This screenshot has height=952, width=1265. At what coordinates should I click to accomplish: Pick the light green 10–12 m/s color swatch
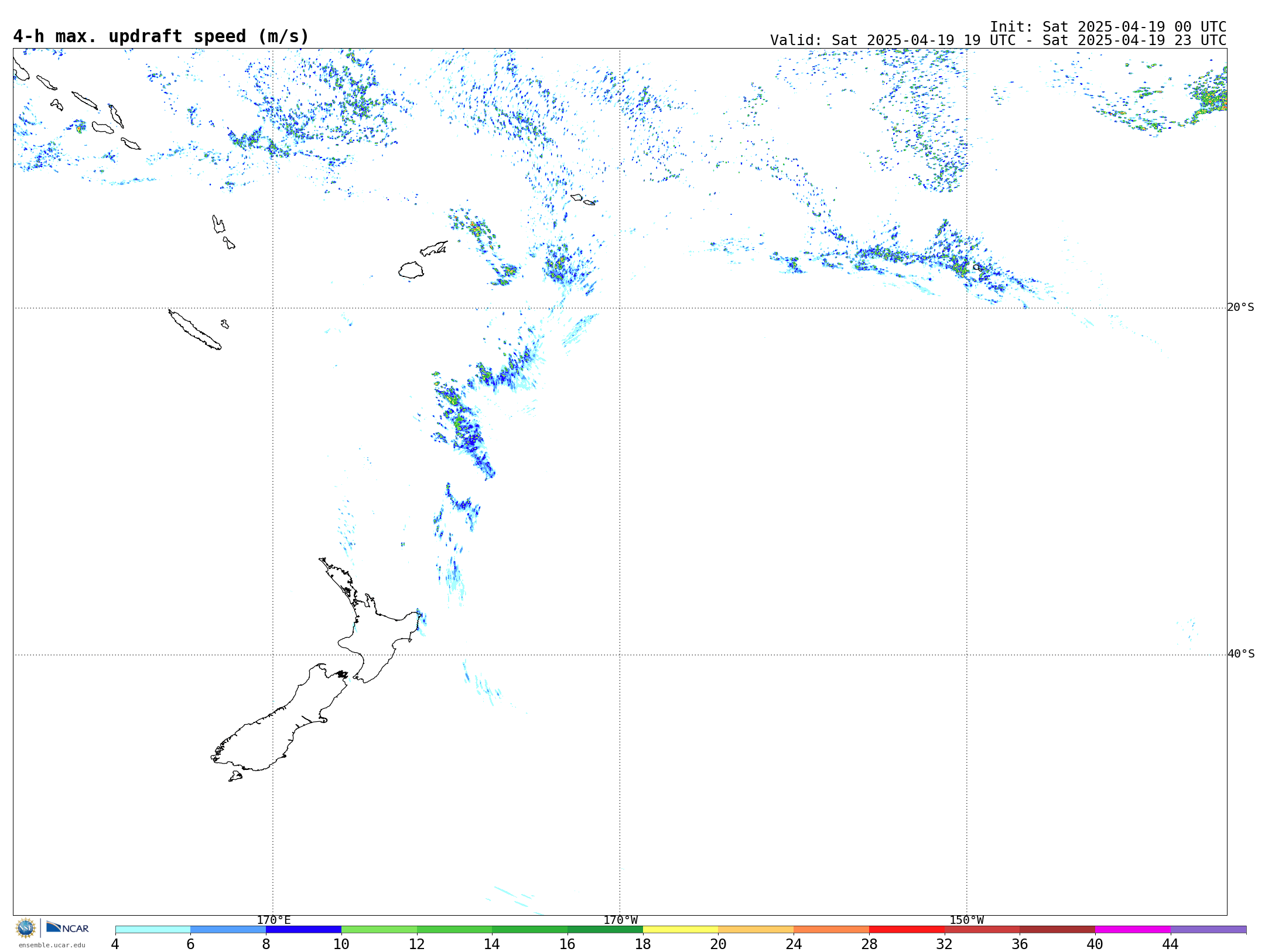[379, 930]
